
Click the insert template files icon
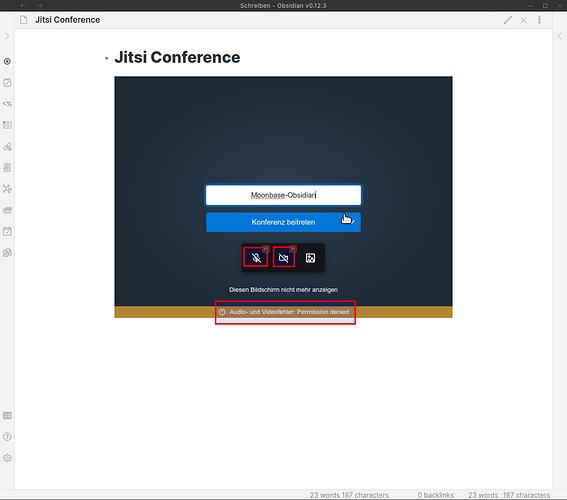[7, 253]
